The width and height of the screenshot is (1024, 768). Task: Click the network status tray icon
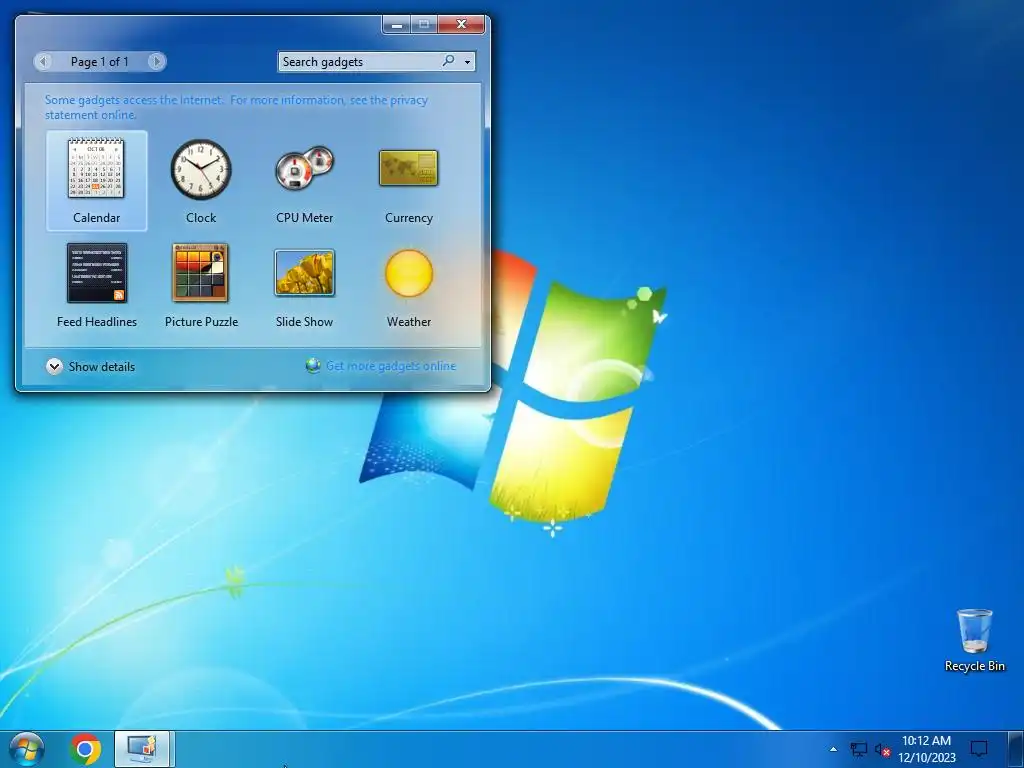point(858,749)
